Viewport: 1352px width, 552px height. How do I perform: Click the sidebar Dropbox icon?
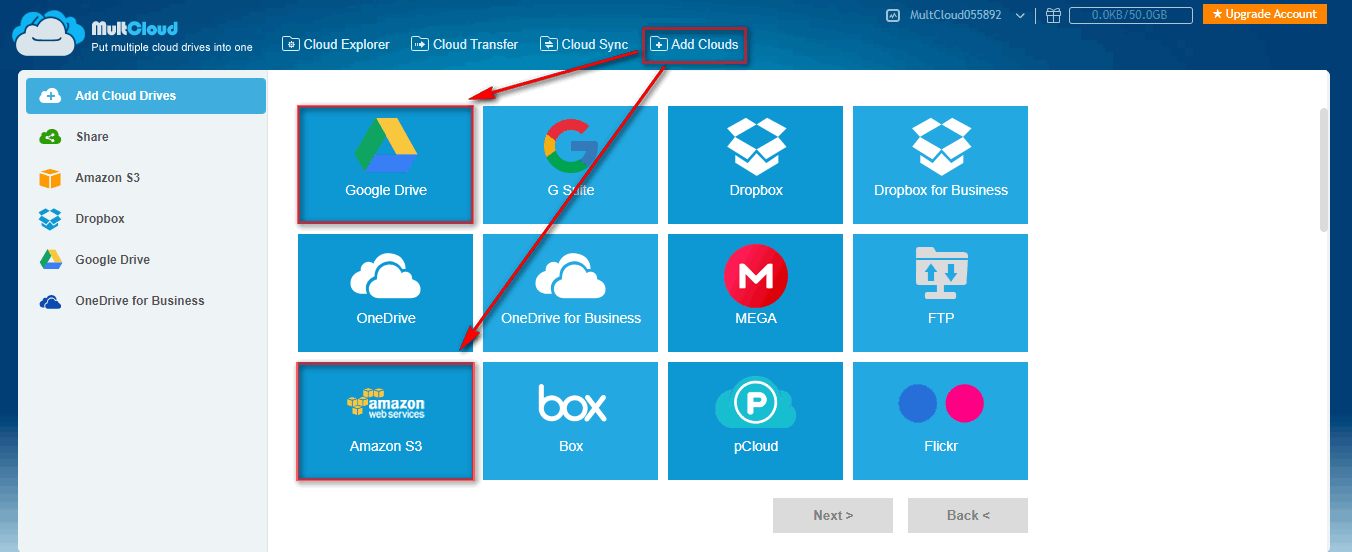[50, 219]
